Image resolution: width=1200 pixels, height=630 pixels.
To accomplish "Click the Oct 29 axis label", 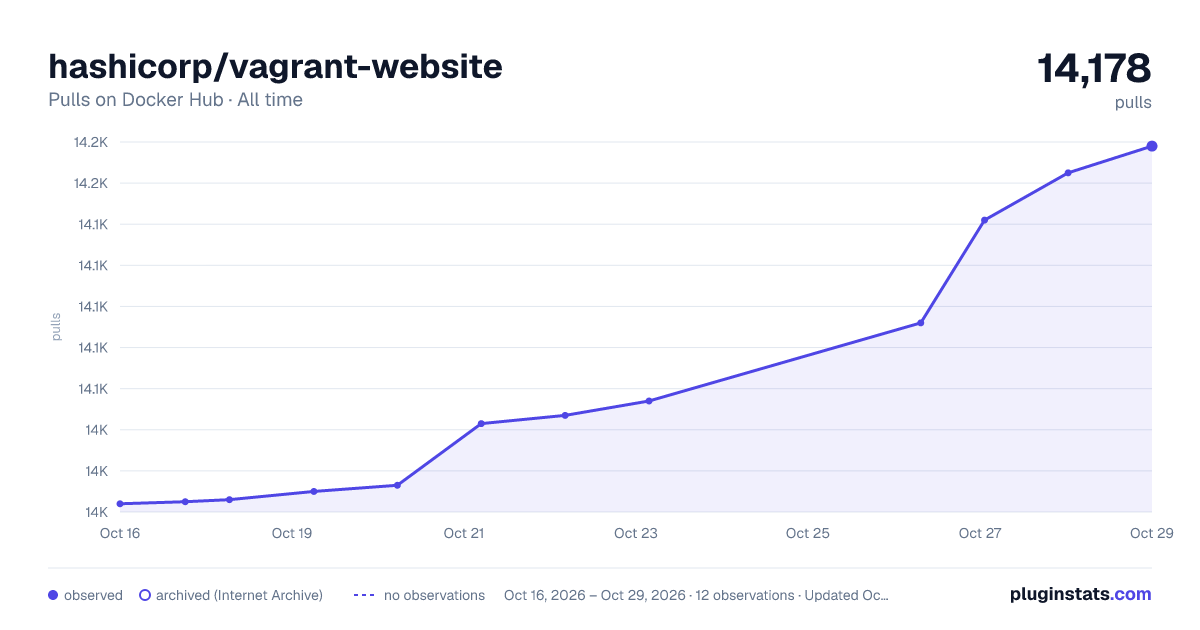I will click(1152, 533).
